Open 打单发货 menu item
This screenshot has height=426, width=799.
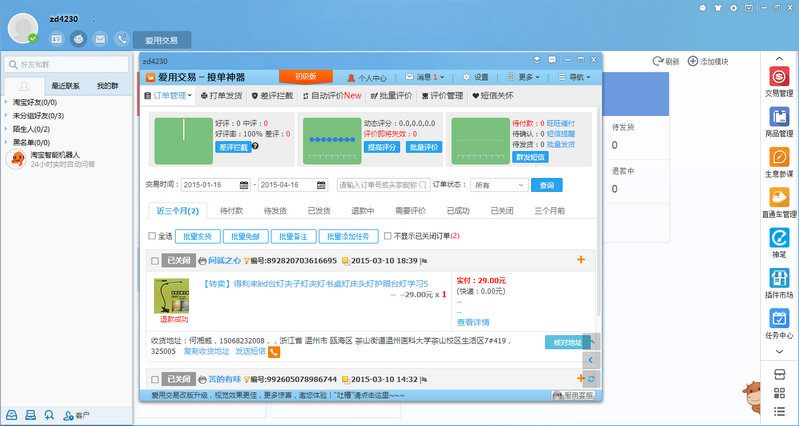point(221,95)
